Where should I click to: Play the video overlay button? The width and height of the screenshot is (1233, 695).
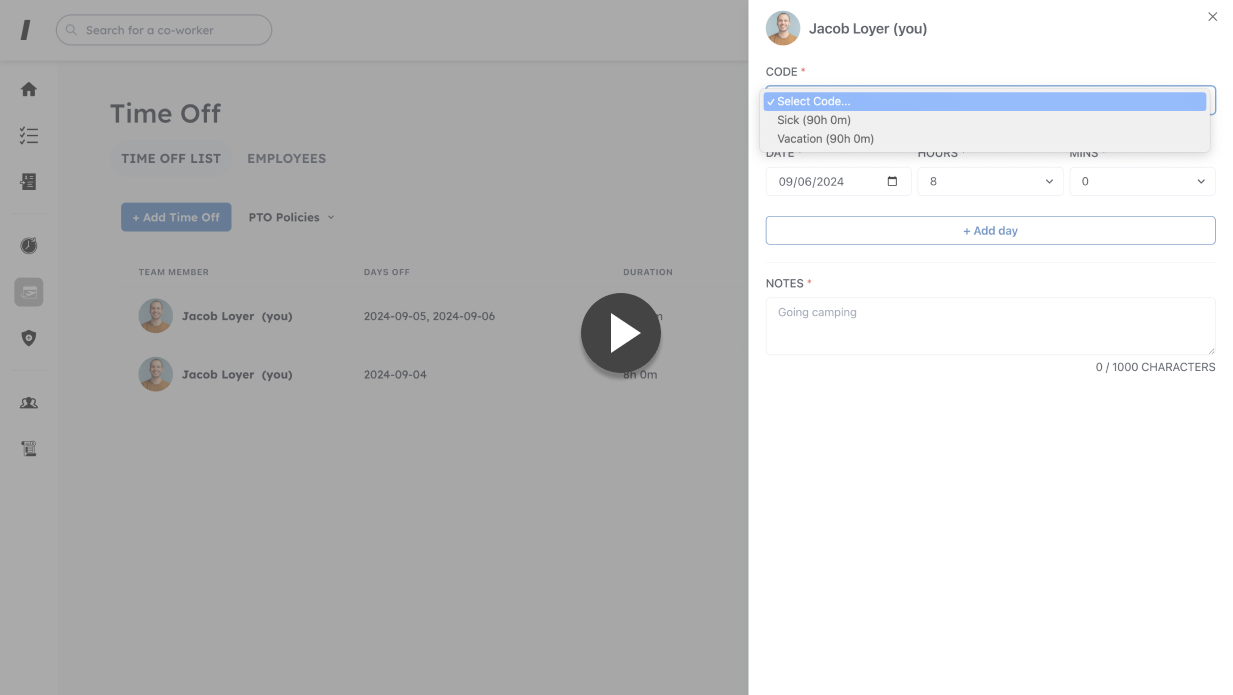tap(621, 333)
